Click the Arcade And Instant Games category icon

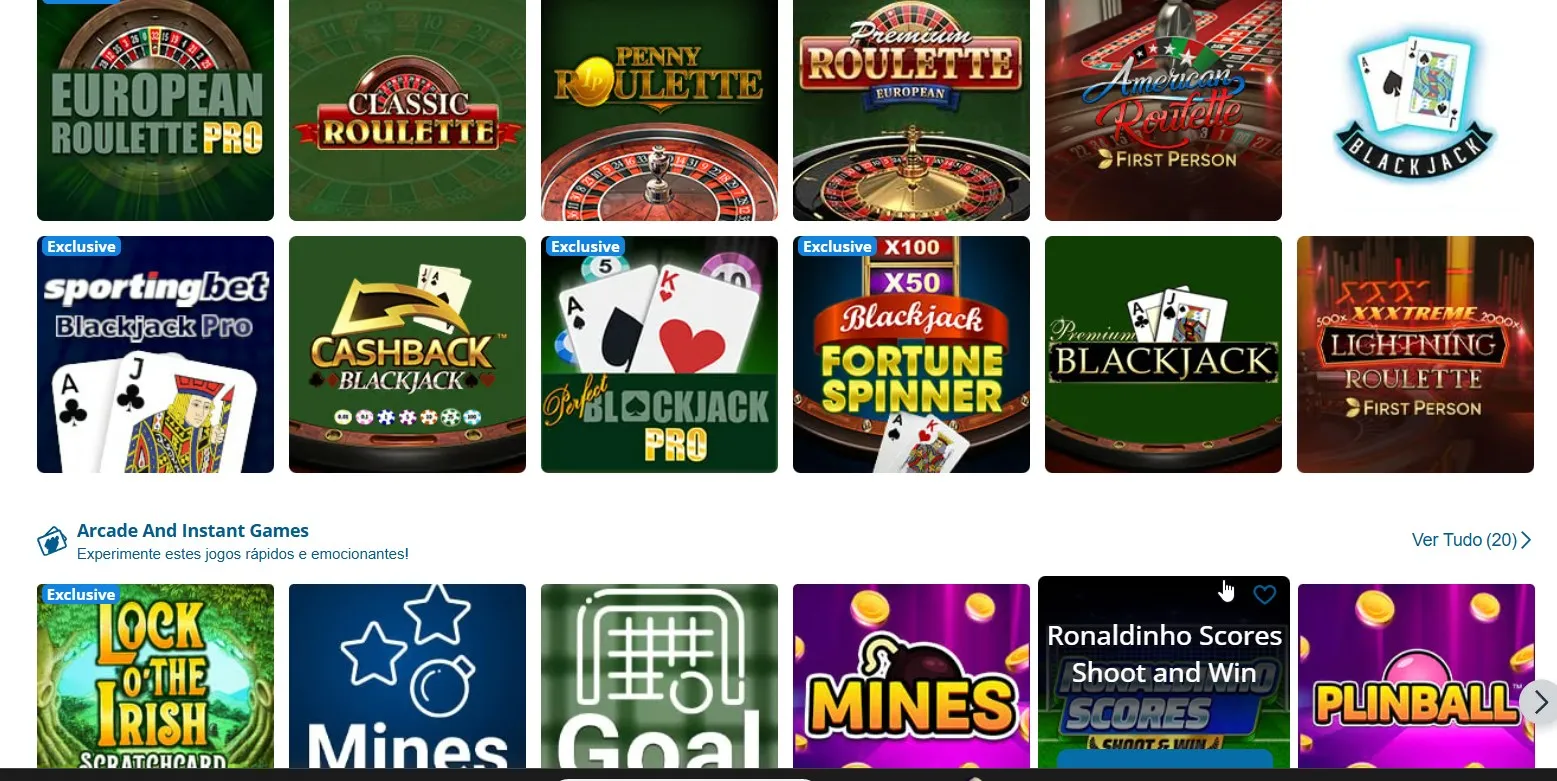[x=52, y=541]
